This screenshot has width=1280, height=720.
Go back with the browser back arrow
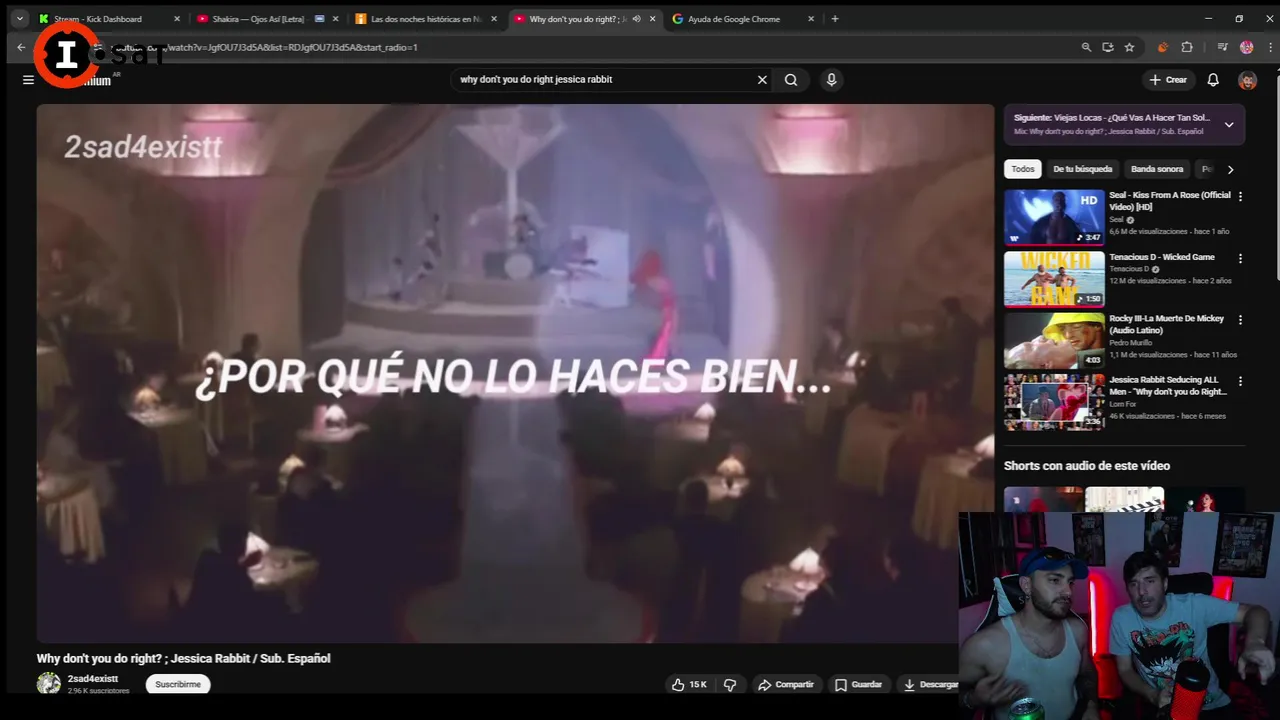(x=21, y=47)
